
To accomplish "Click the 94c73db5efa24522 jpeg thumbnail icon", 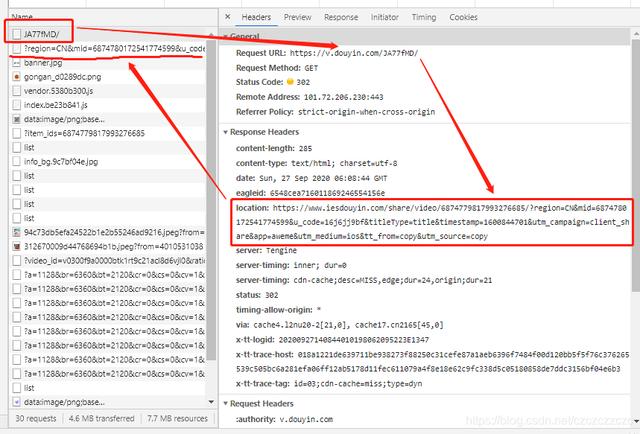I will point(16,231).
